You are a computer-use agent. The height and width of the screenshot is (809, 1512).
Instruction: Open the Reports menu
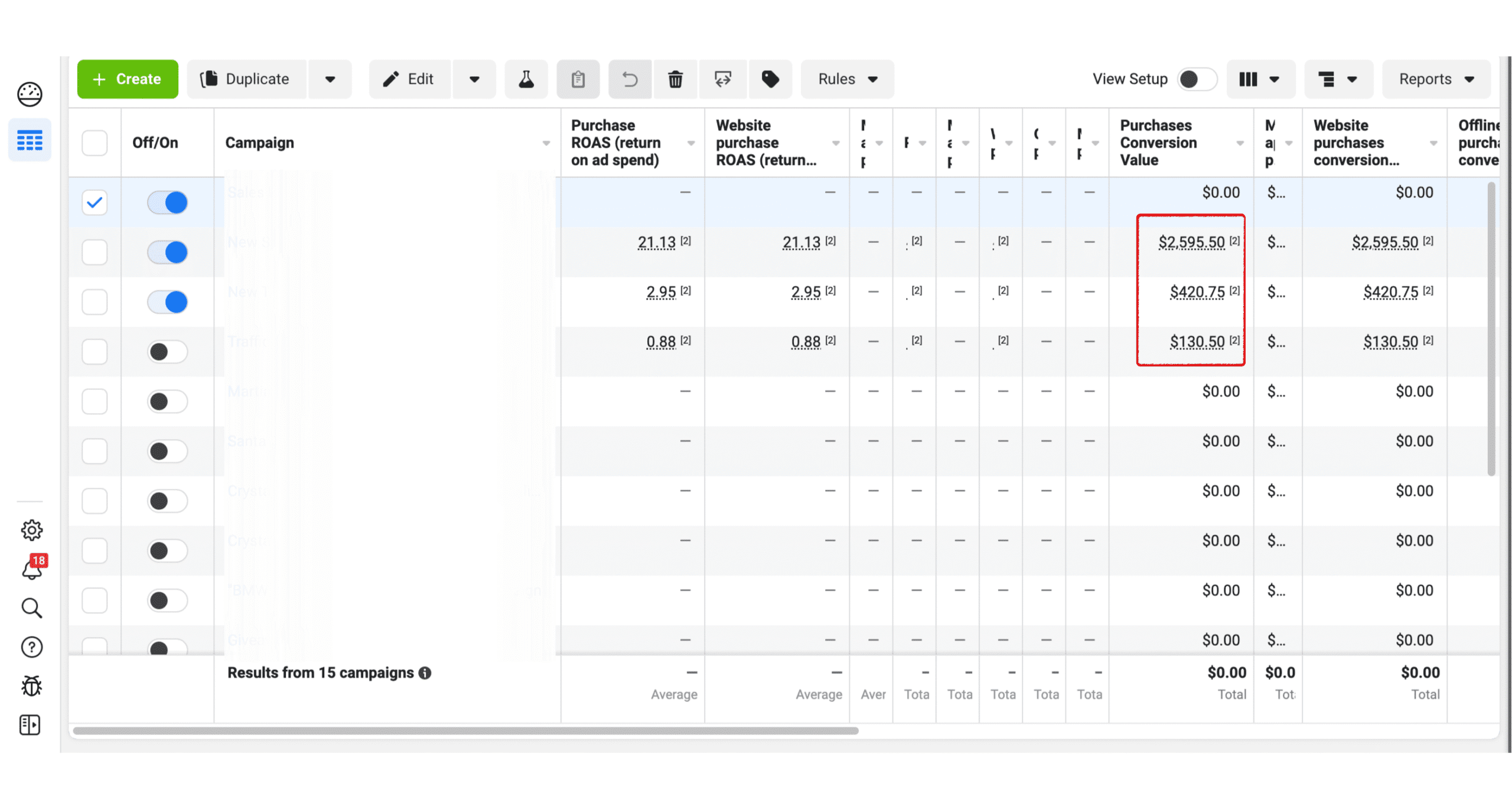(1435, 79)
